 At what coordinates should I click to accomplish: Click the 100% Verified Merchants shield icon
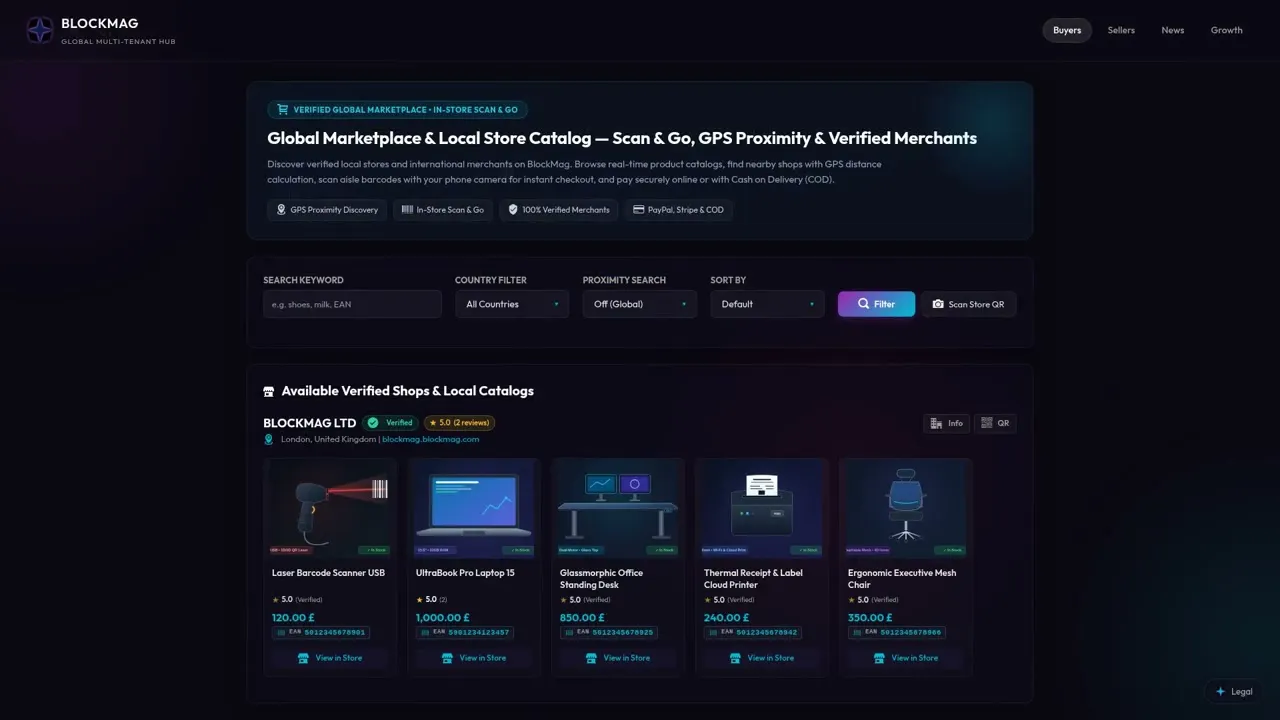(513, 210)
